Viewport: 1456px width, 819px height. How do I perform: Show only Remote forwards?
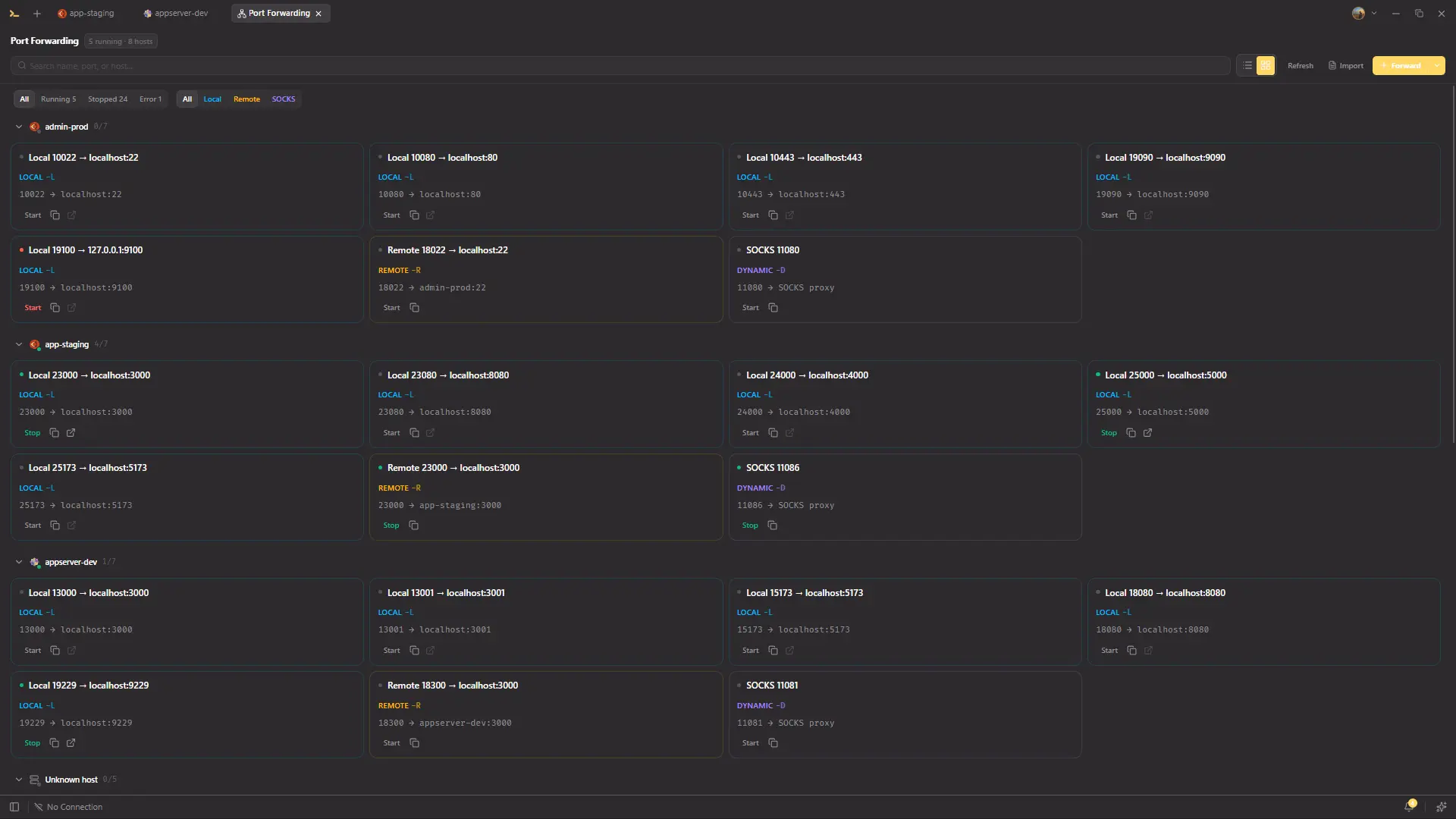point(246,99)
